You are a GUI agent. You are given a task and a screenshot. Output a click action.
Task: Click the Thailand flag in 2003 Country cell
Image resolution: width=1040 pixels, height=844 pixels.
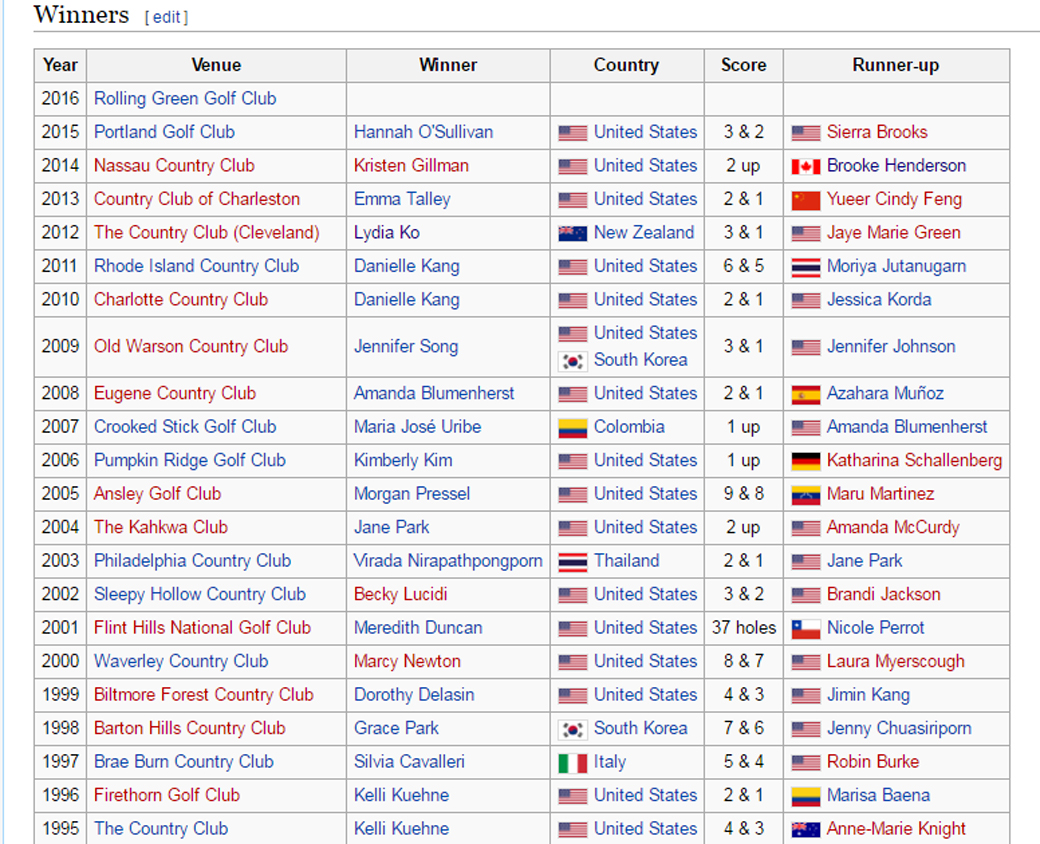(572, 562)
